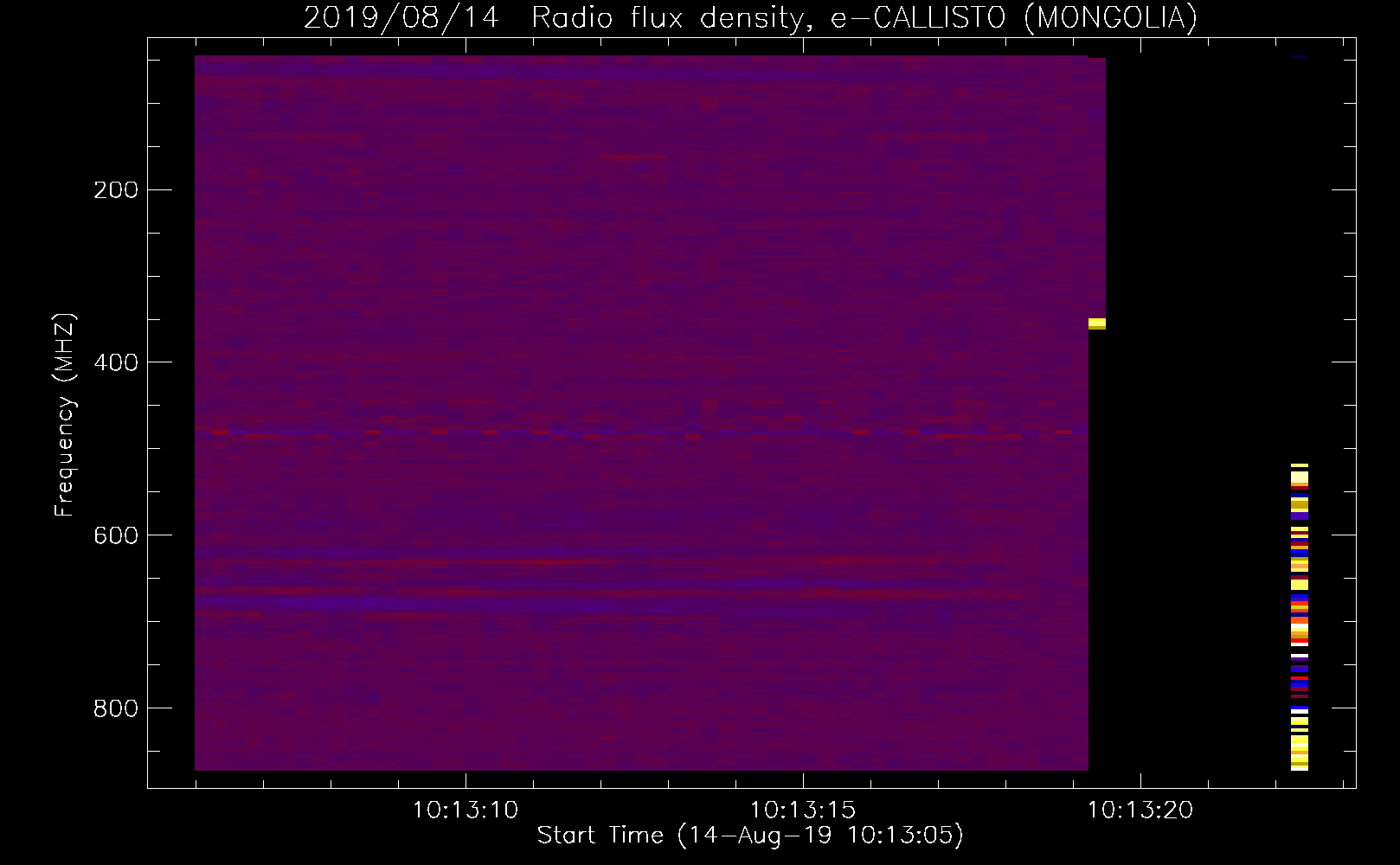This screenshot has width=1400, height=865.
Task: Click the yellow spike near 360 MHz
Action: click(x=1097, y=324)
